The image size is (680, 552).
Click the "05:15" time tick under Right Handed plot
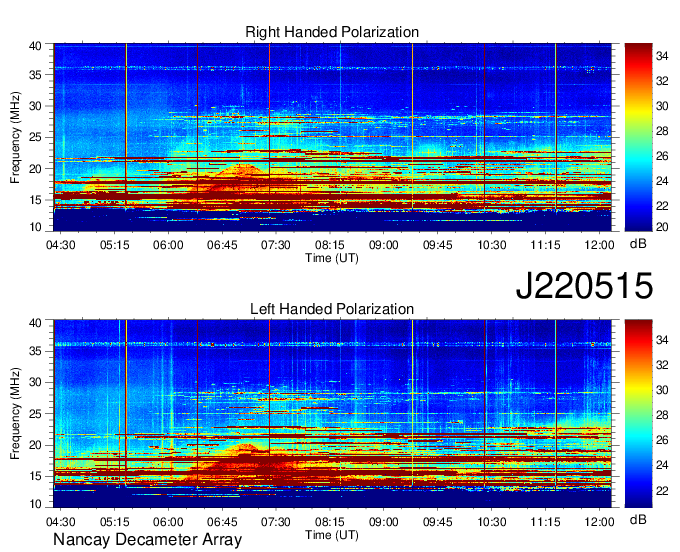click(114, 245)
